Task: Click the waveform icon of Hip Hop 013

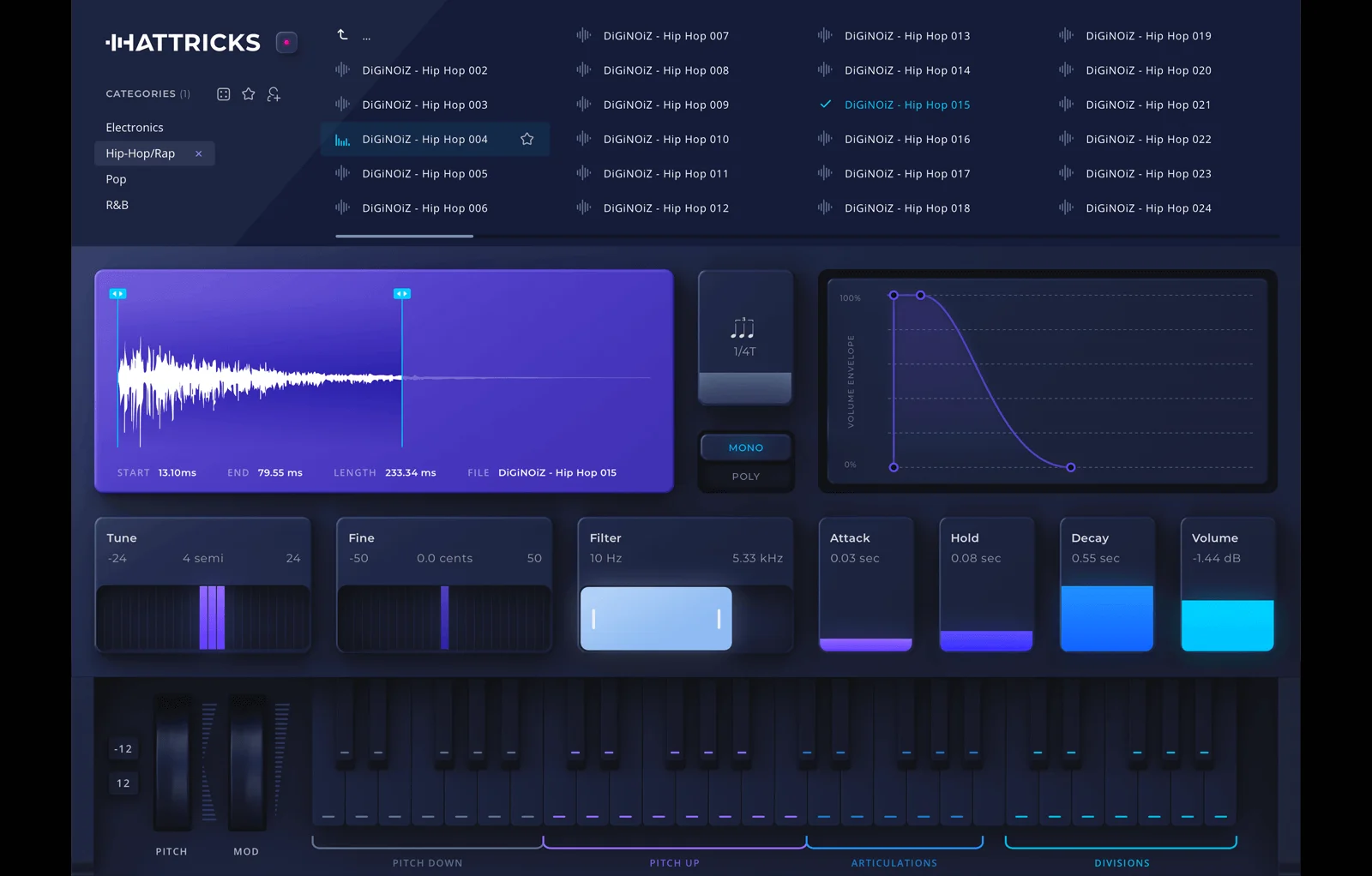Action: click(825, 35)
